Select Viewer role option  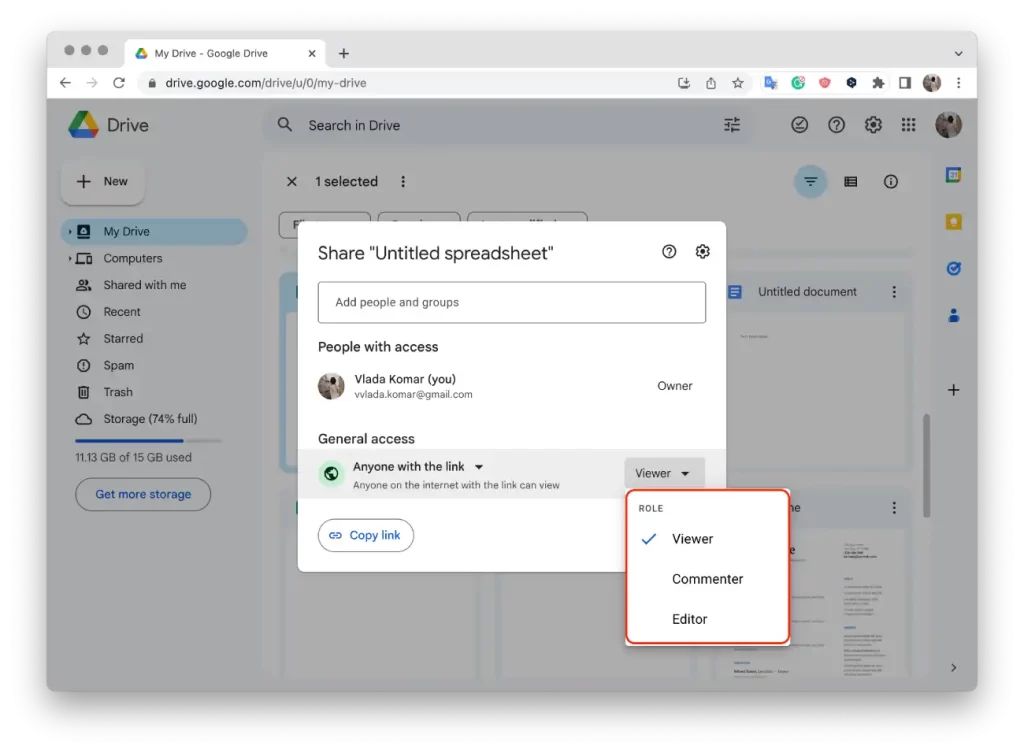[707, 539]
